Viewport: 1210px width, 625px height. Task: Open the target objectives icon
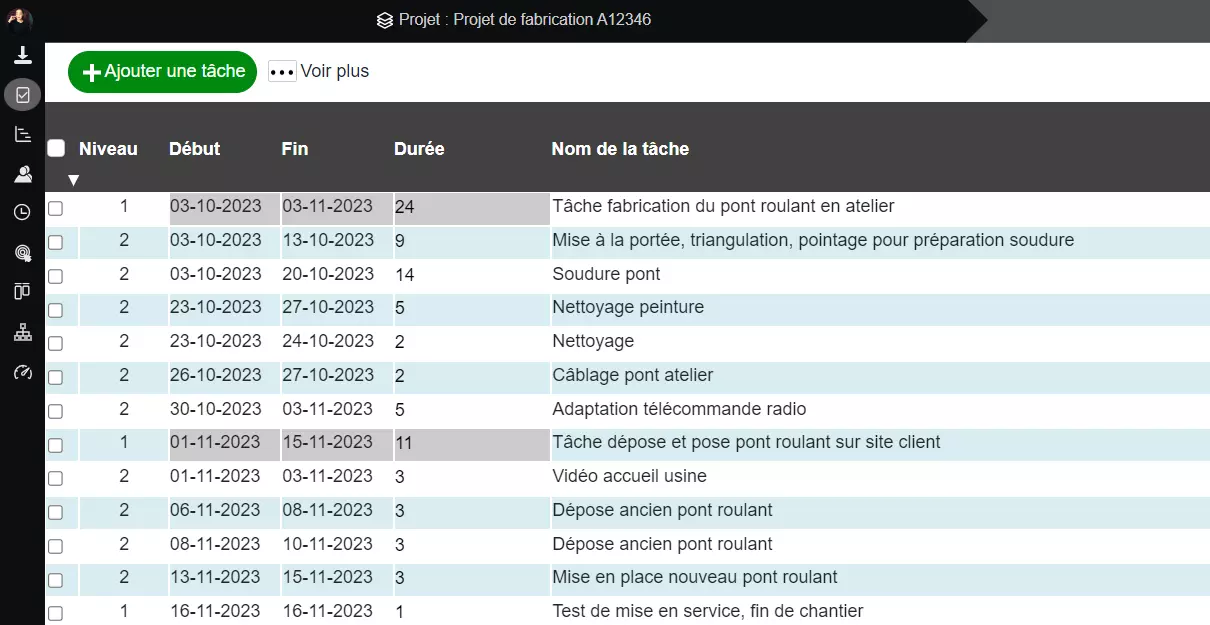[x=22, y=253]
